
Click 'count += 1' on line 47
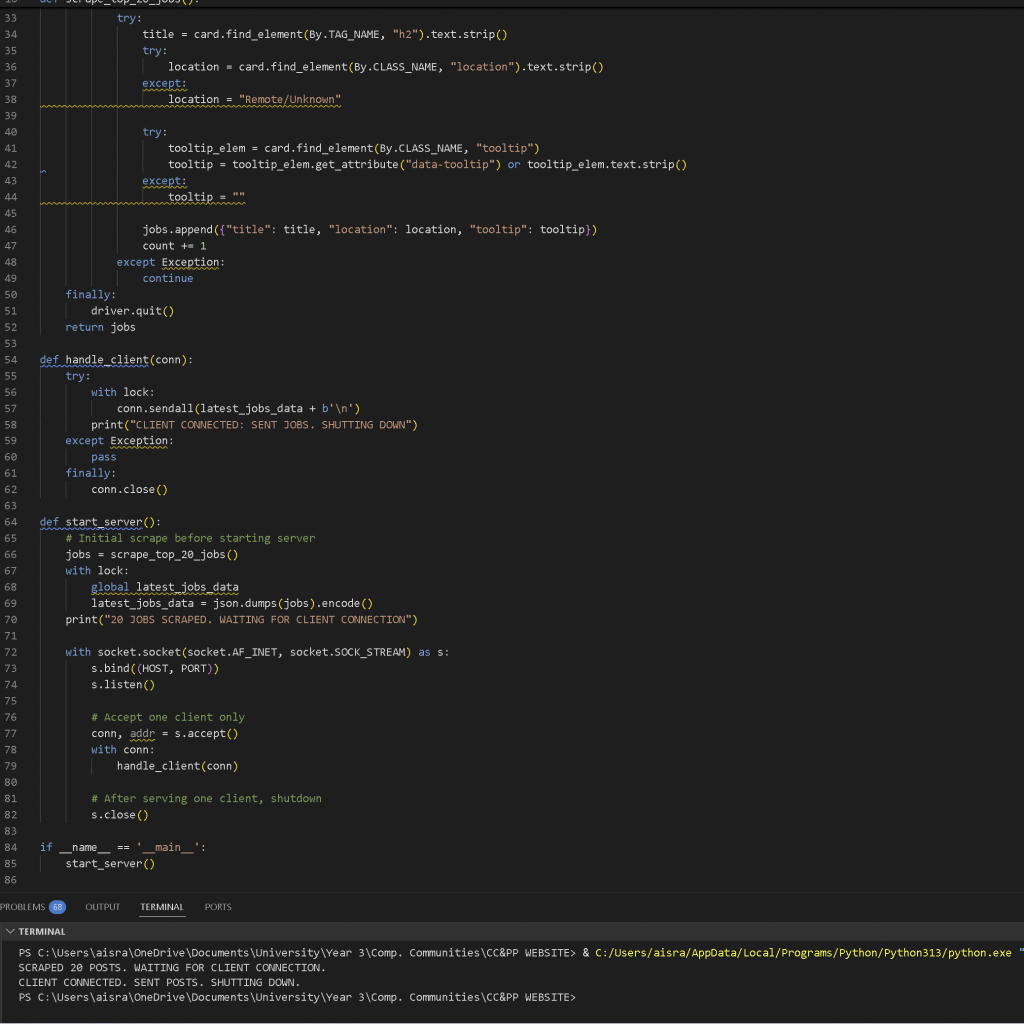tap(174, 246)
